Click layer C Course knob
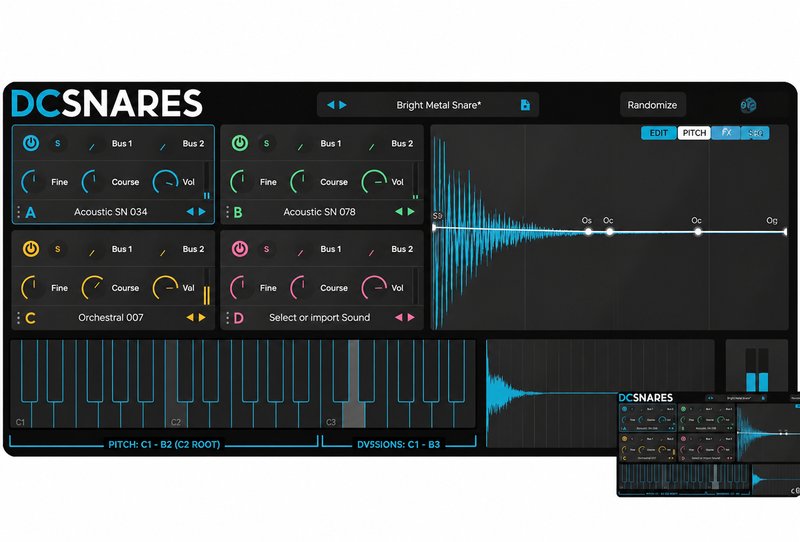800x542 pixels. tap(94, 288)
